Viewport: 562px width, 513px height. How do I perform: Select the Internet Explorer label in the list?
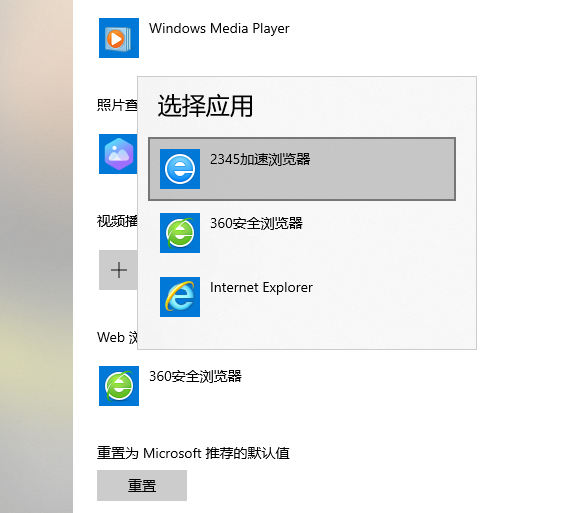pos(261,287)
